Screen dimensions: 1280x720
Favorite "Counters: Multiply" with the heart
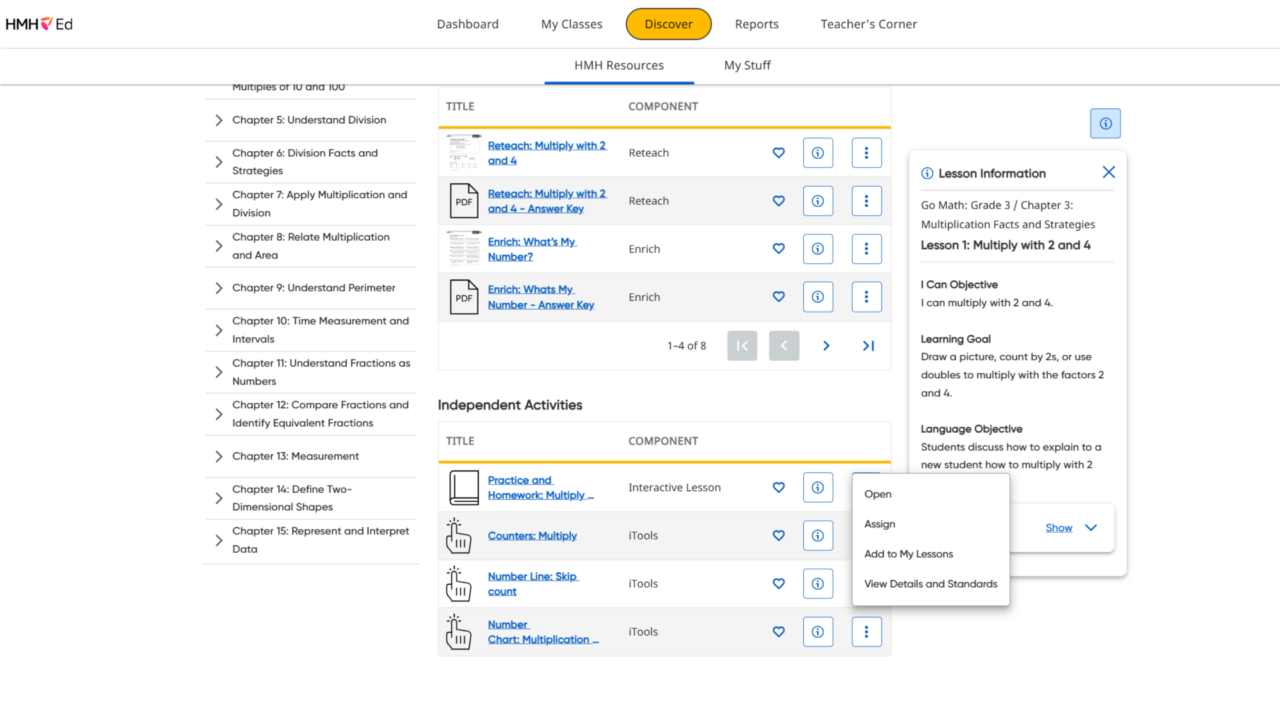click(x=778, y=535)
